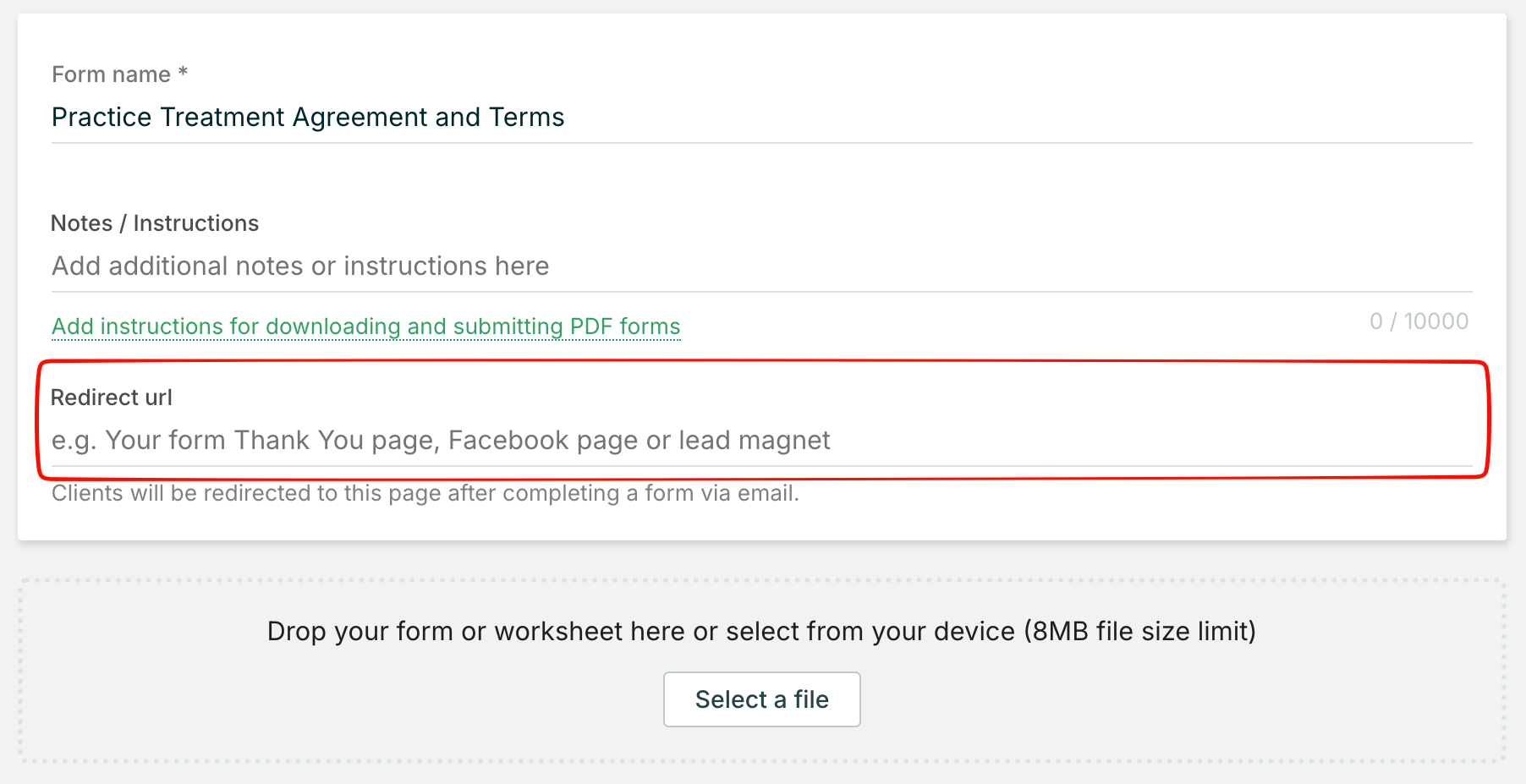This screenshot has height=784, width=1526.
Task: Click the 'Notes / Instructions' label
Action: tap(155, 223)
